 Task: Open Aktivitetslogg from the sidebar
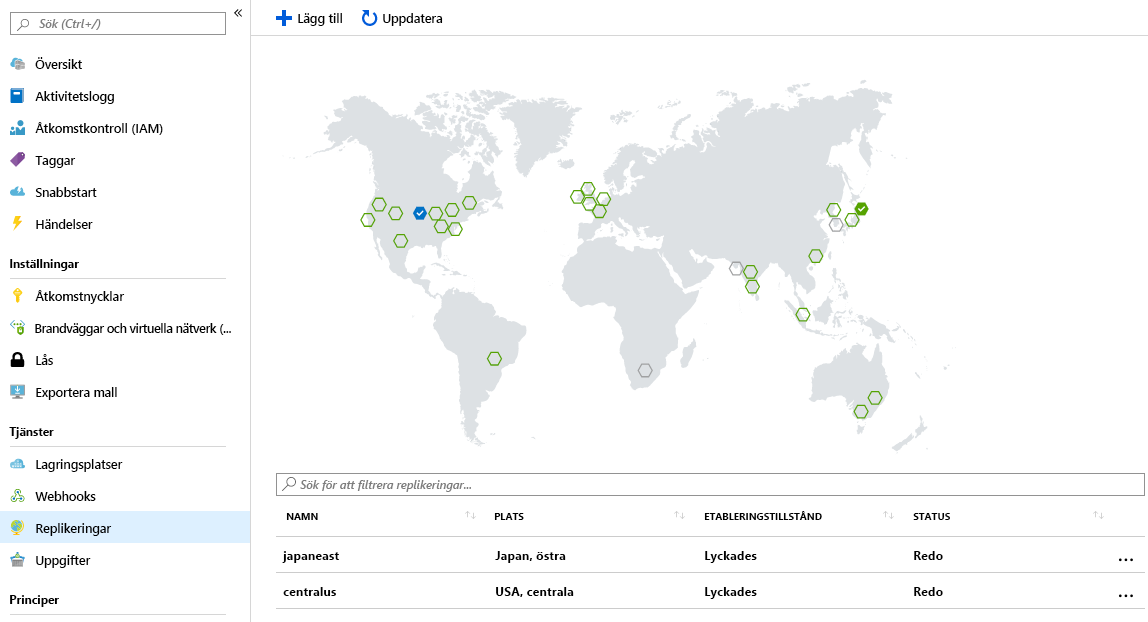tap(75, 97)
